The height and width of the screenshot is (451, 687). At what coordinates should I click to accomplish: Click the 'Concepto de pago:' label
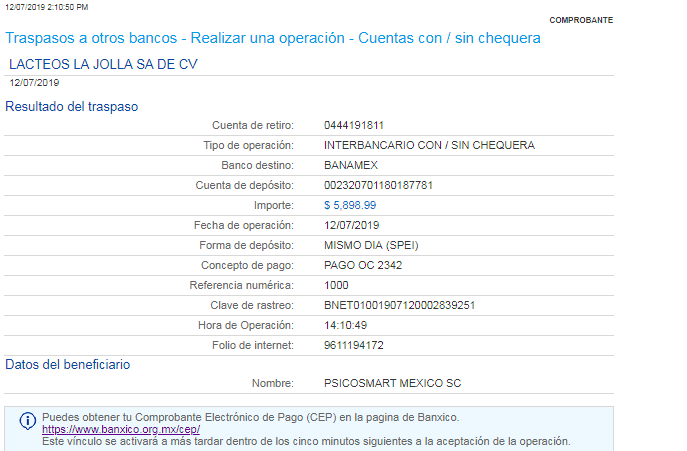[x=247, y=265]
